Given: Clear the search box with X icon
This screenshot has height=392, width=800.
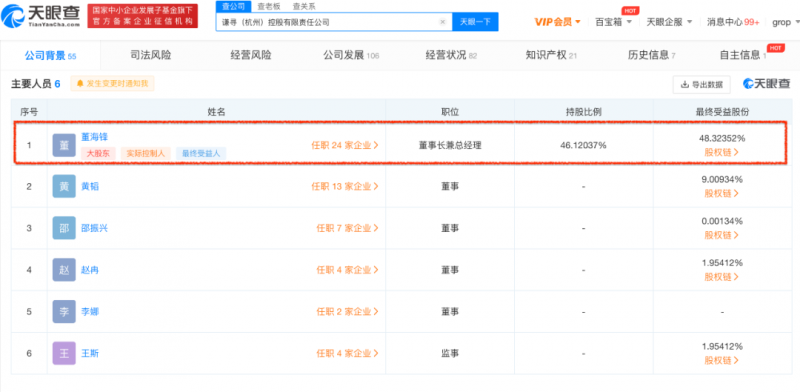Looking at the screenshot, I should click(x=442, y=22).
